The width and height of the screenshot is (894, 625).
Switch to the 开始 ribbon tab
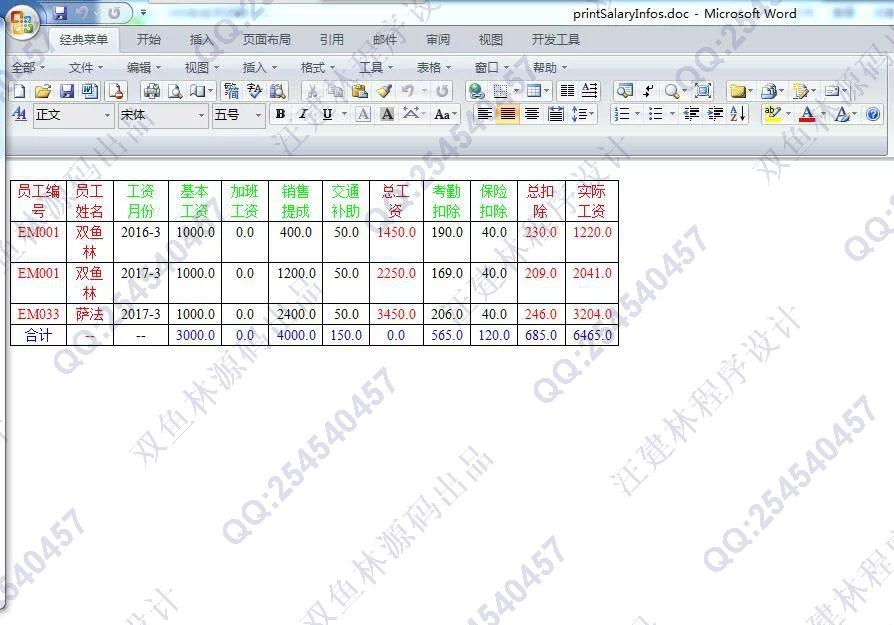point(149,39)
